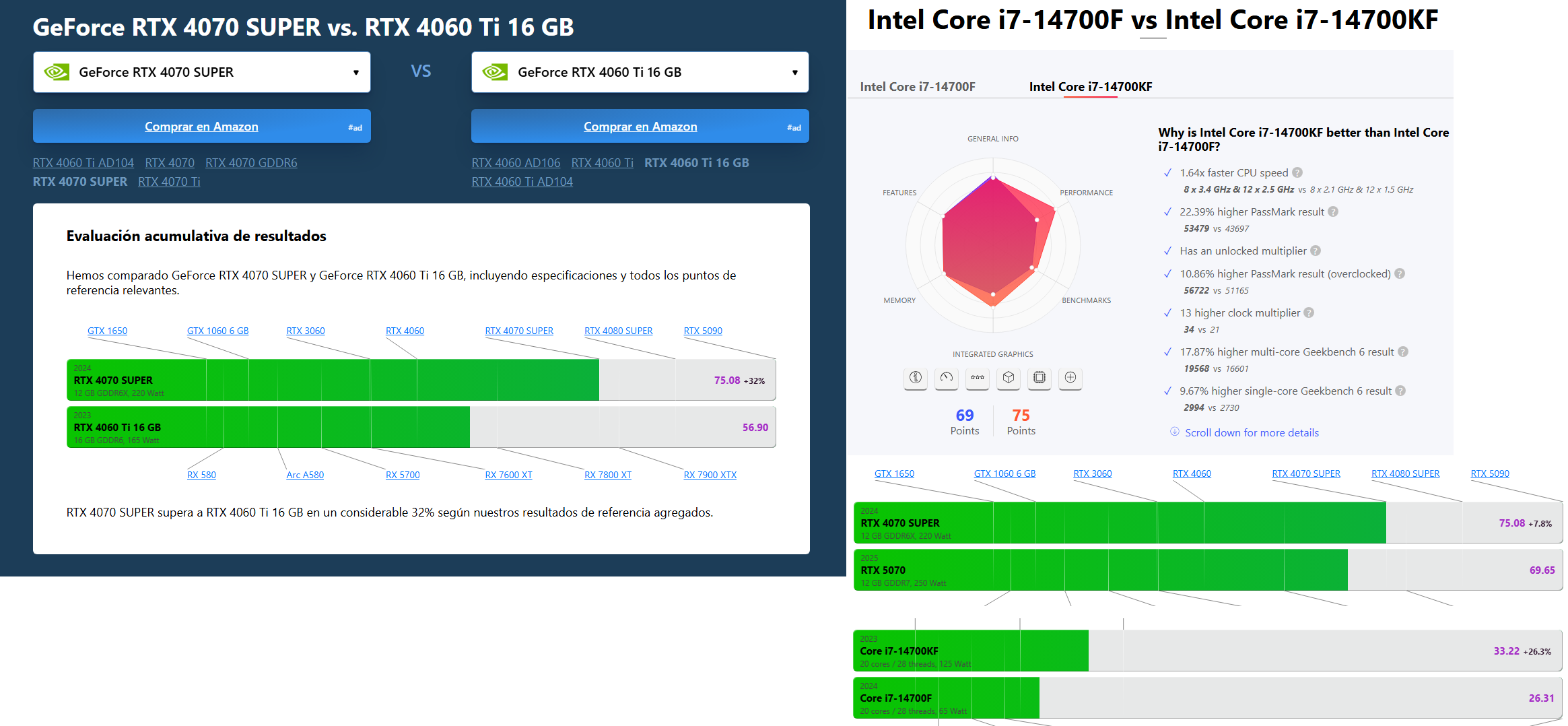Click the speedometer performance icon

tap(946, 378)
